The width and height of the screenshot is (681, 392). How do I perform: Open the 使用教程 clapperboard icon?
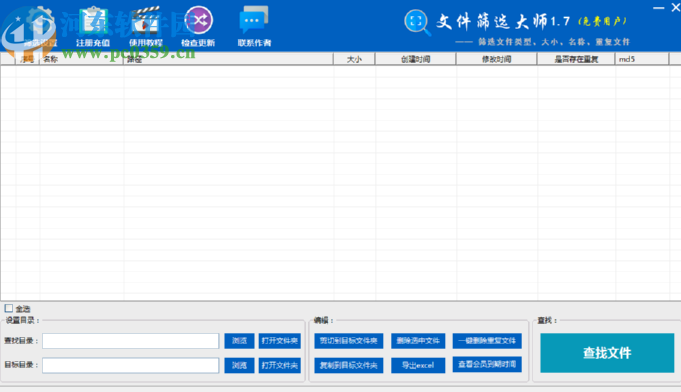(x=146, y=20)
